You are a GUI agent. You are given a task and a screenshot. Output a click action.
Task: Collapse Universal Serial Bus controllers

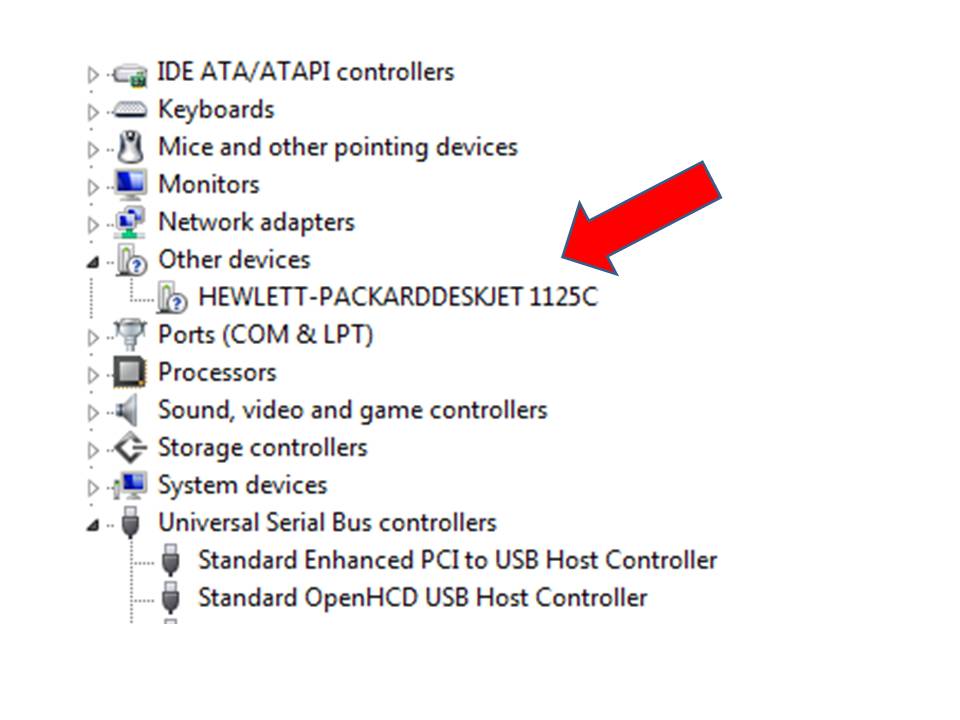point(93,525)
